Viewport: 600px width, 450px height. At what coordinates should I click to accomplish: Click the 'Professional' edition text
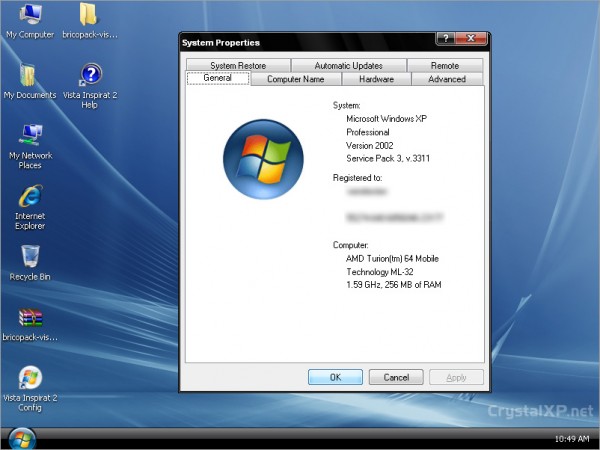pos(368,132)
